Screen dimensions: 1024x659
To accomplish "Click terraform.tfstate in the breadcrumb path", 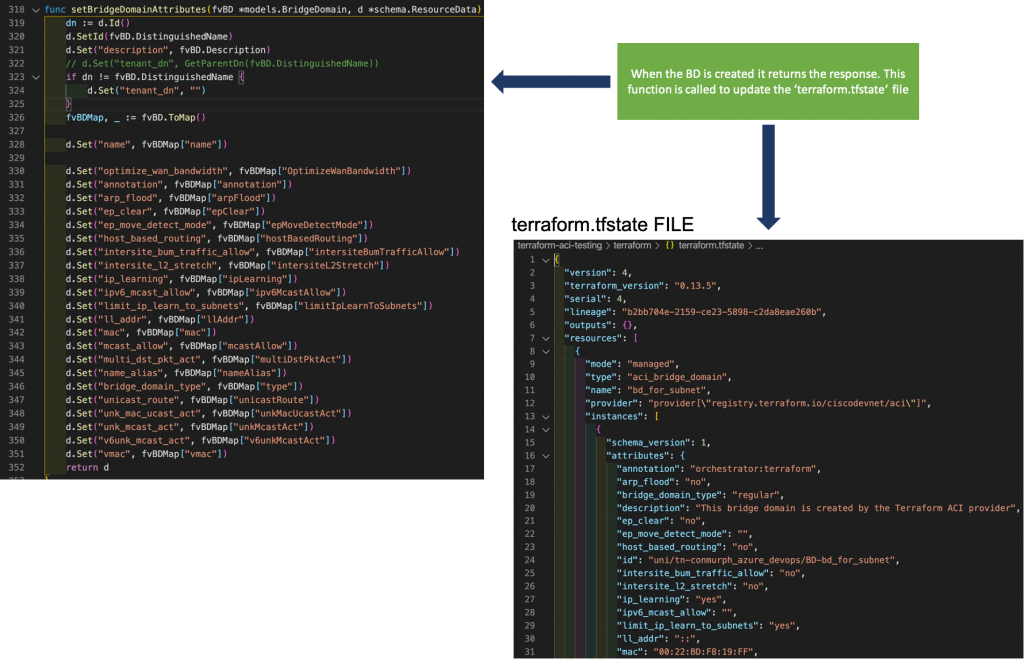I will (x=714, y=244).
